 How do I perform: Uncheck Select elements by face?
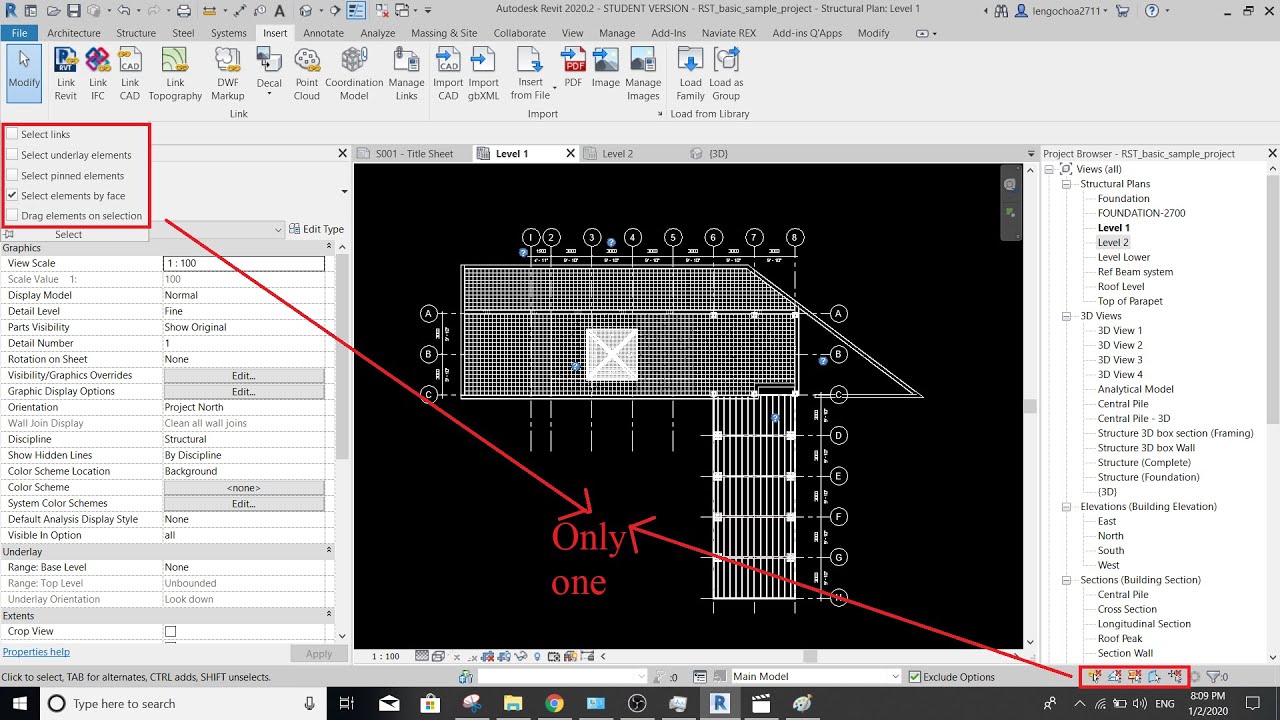click(x=13, y=195)
